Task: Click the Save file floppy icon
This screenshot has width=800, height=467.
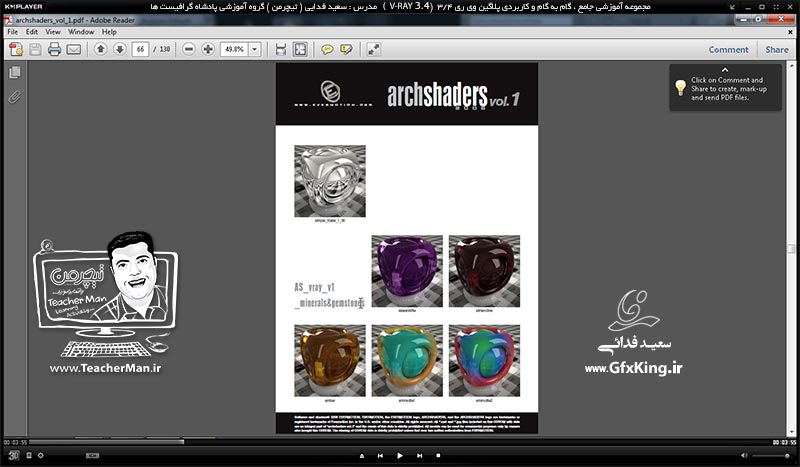Action: 35,49
